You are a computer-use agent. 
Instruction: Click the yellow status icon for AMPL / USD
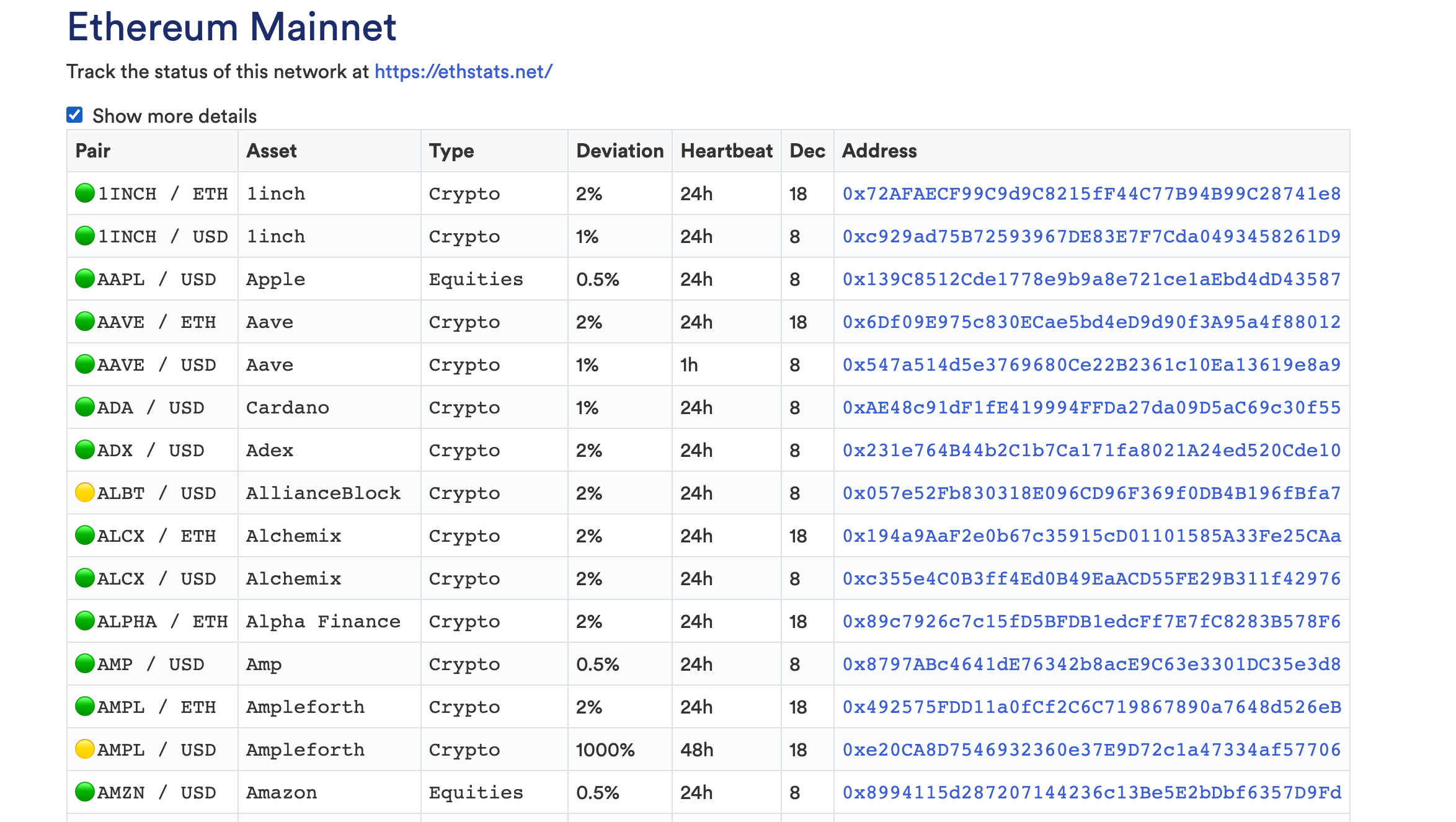[x=85, y=749]
